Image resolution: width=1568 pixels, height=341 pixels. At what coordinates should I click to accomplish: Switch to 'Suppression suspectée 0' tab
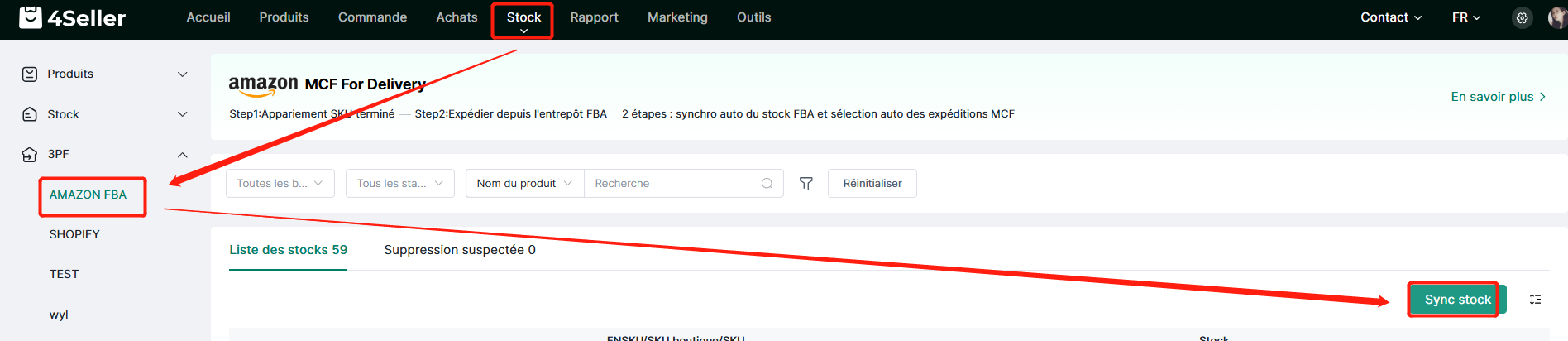460,250
